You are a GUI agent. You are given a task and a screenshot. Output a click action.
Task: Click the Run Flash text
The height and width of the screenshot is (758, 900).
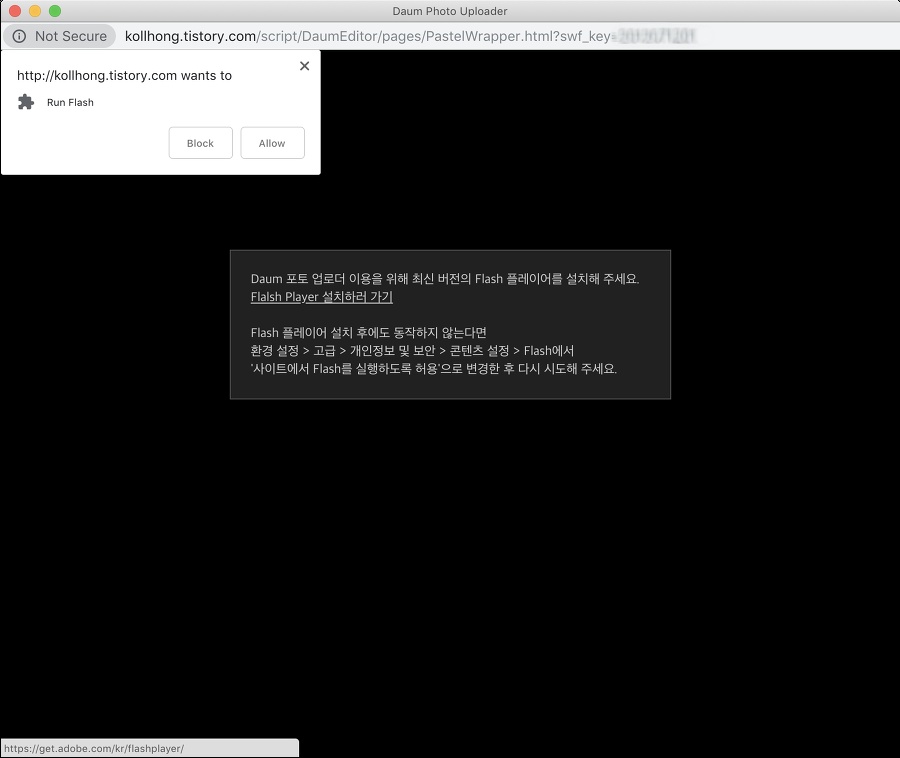(x=70, y=102)
